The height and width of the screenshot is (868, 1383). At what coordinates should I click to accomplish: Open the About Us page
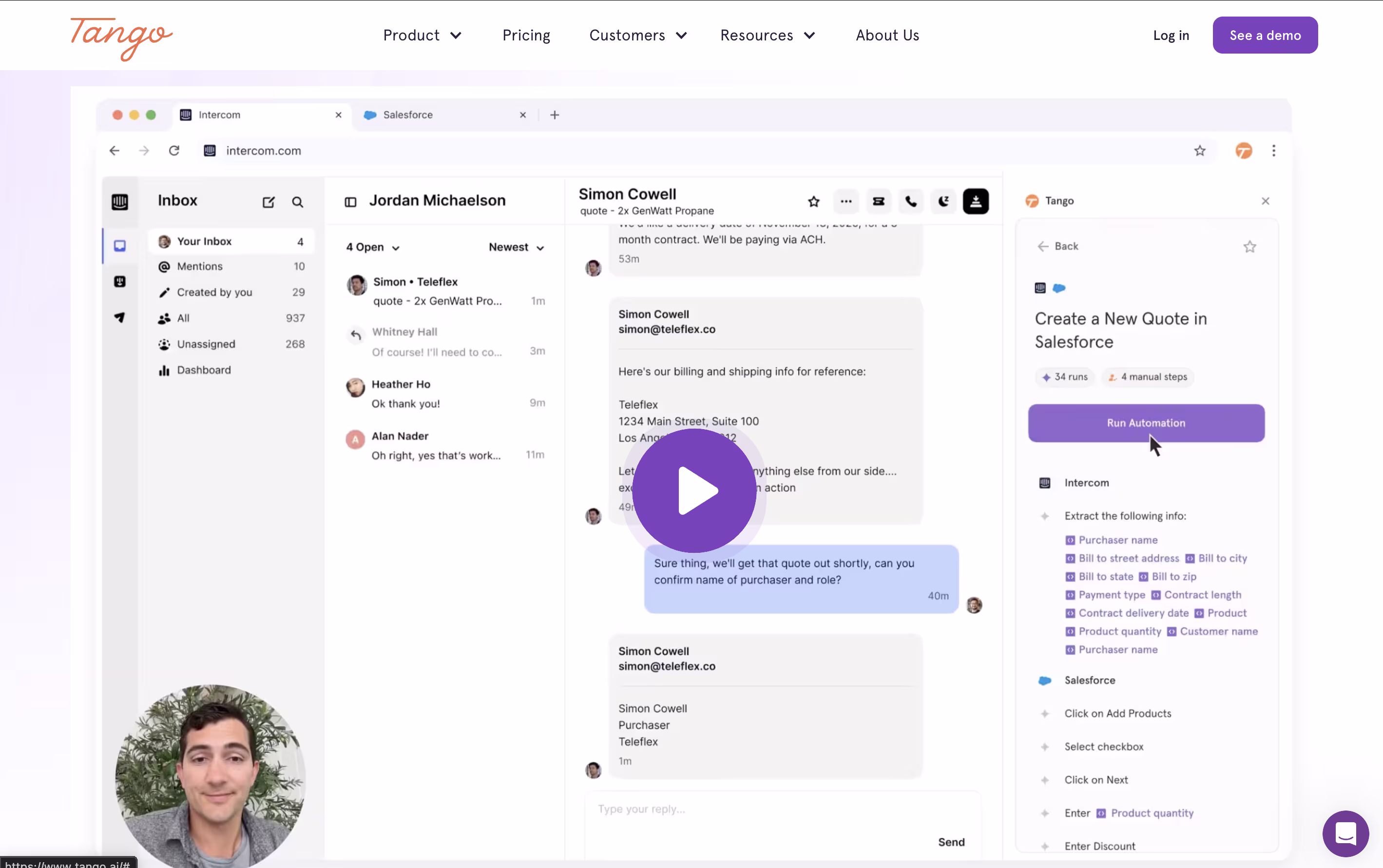(x=887, y=36)
